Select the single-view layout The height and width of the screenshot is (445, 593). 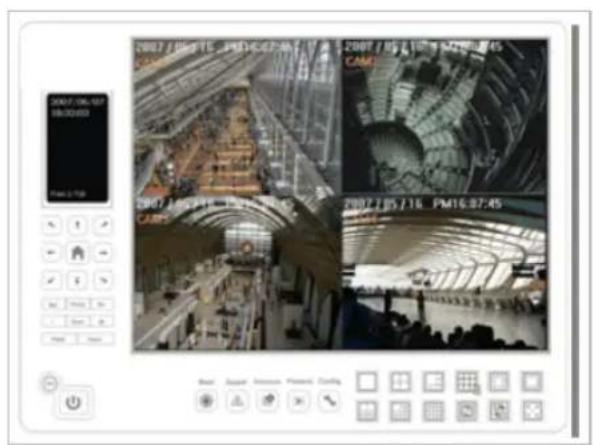click(367, 381)
